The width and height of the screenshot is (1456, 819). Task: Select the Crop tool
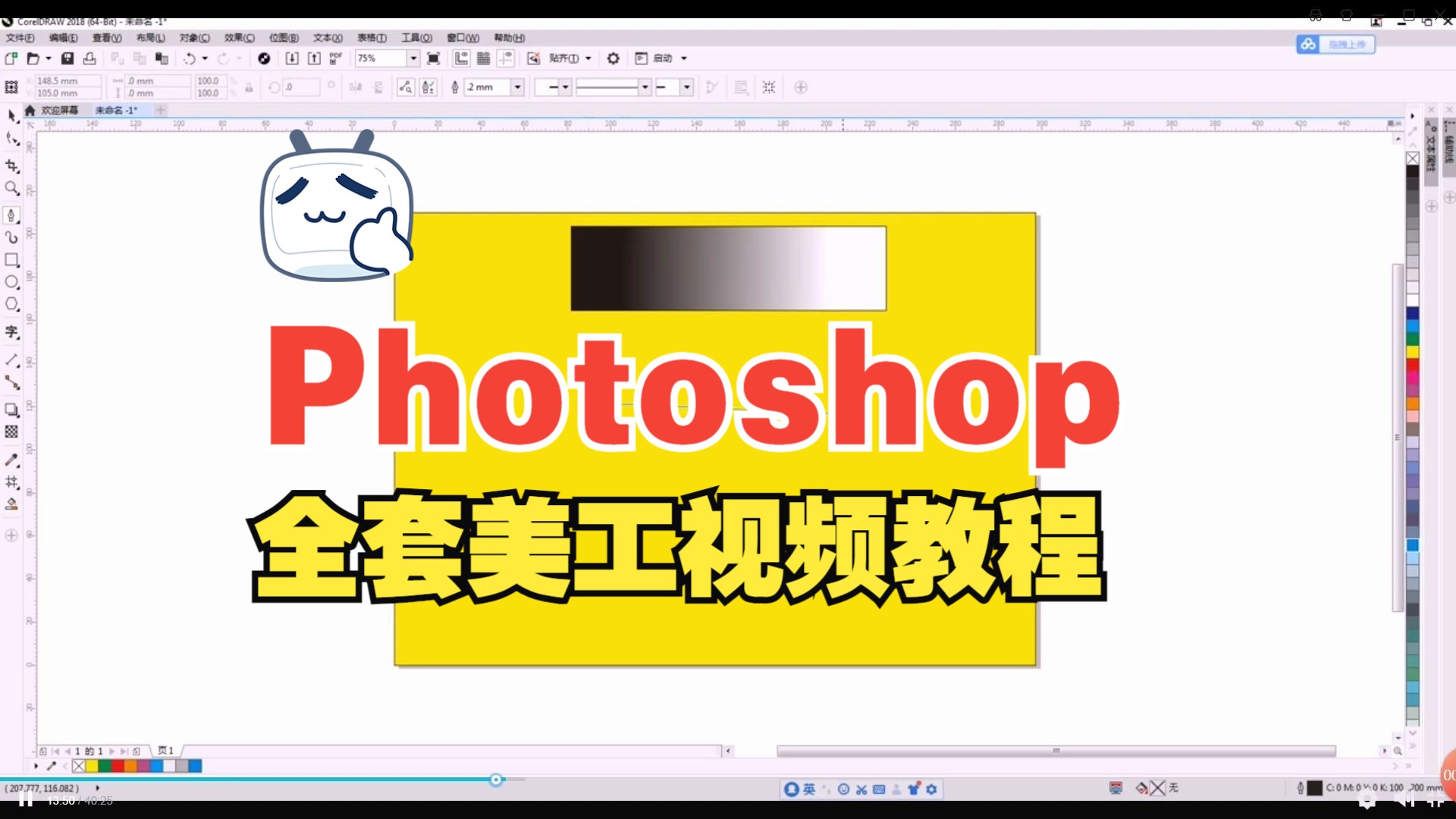(x=12, y=165)
